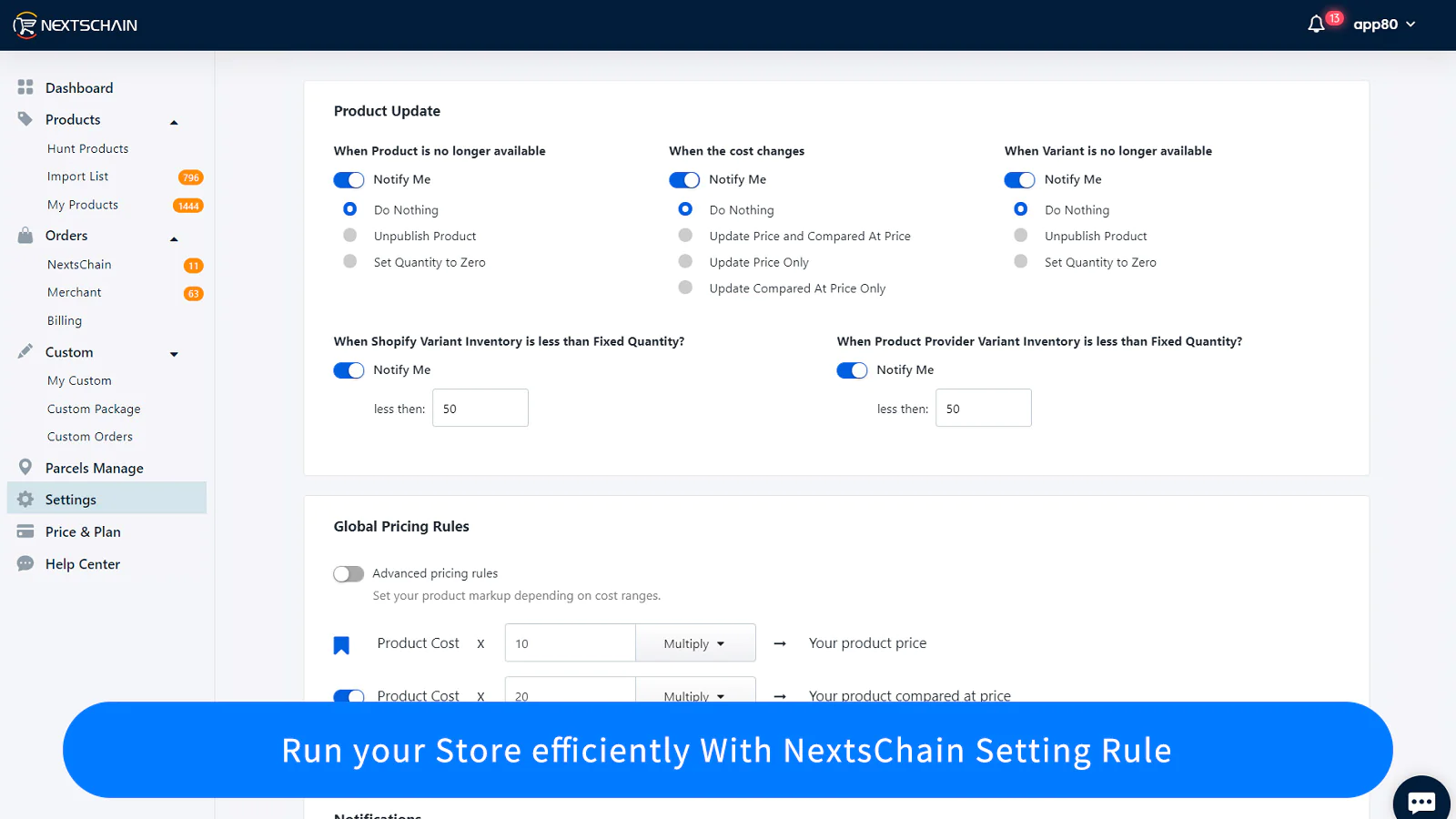
Task: Toggle Notify Me for Shopify variant inventory
Action: tap(349, 370)
